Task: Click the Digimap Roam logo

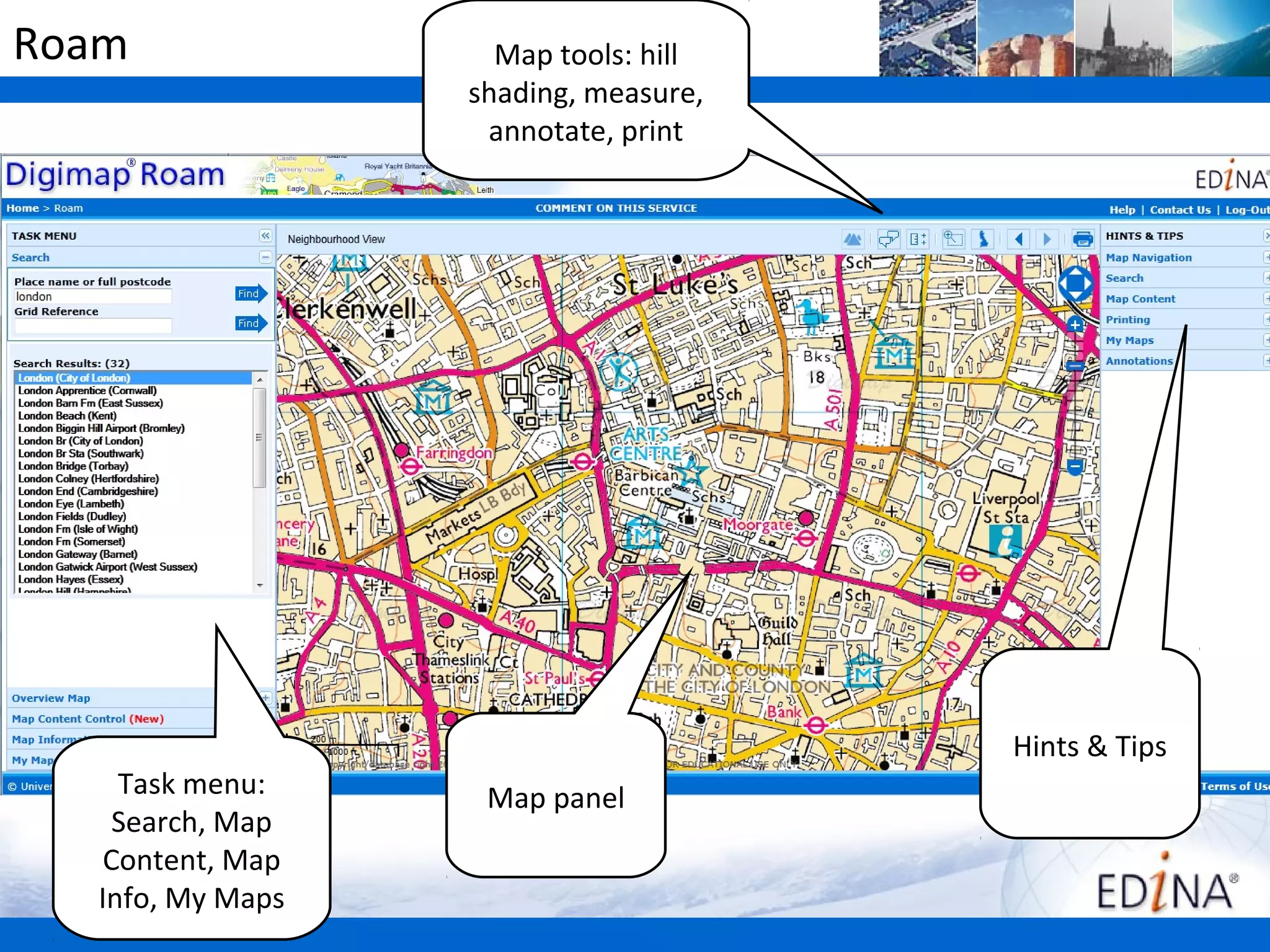Action: 115,175
